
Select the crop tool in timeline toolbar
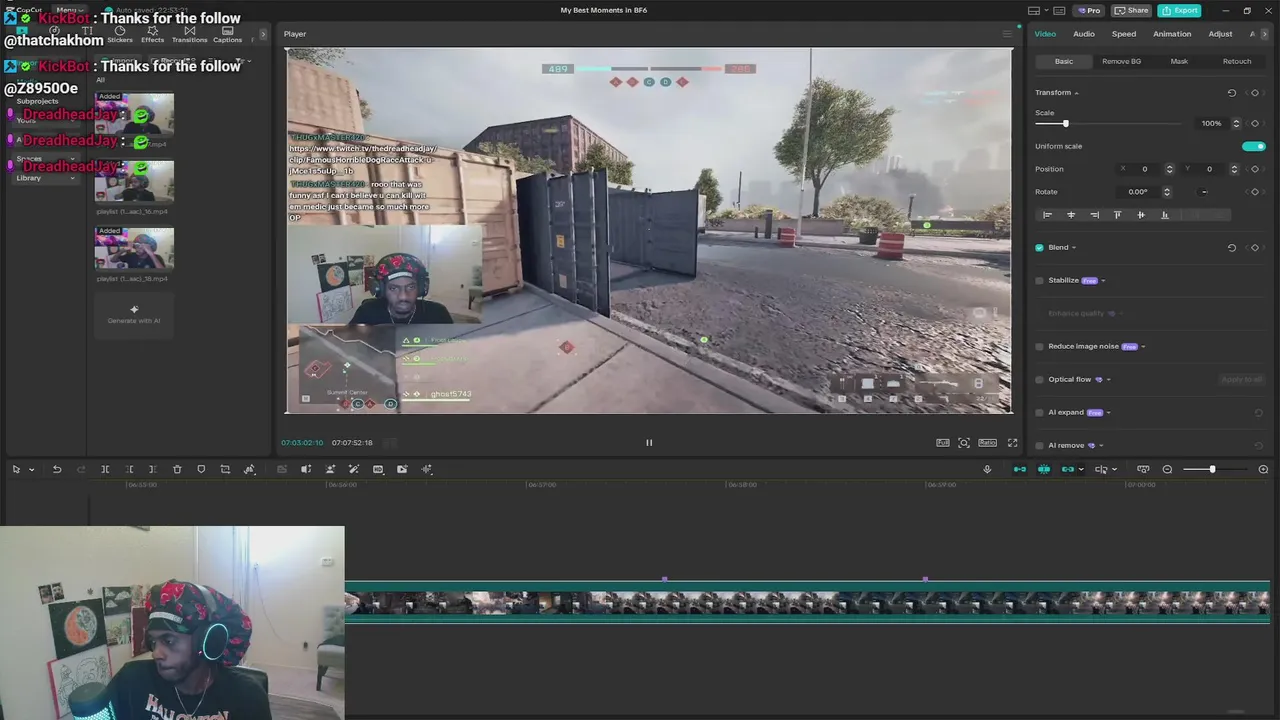225,469
